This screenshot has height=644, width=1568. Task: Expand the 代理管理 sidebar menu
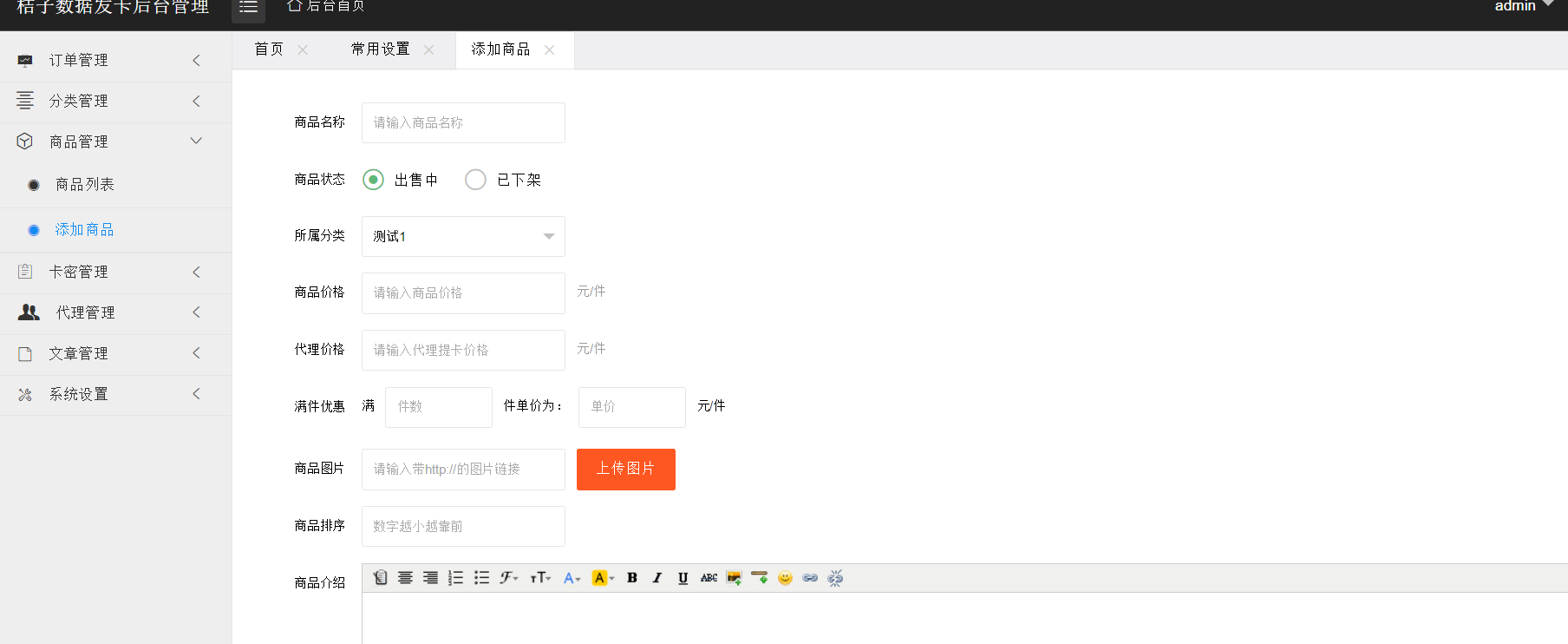tap(115, 312)
